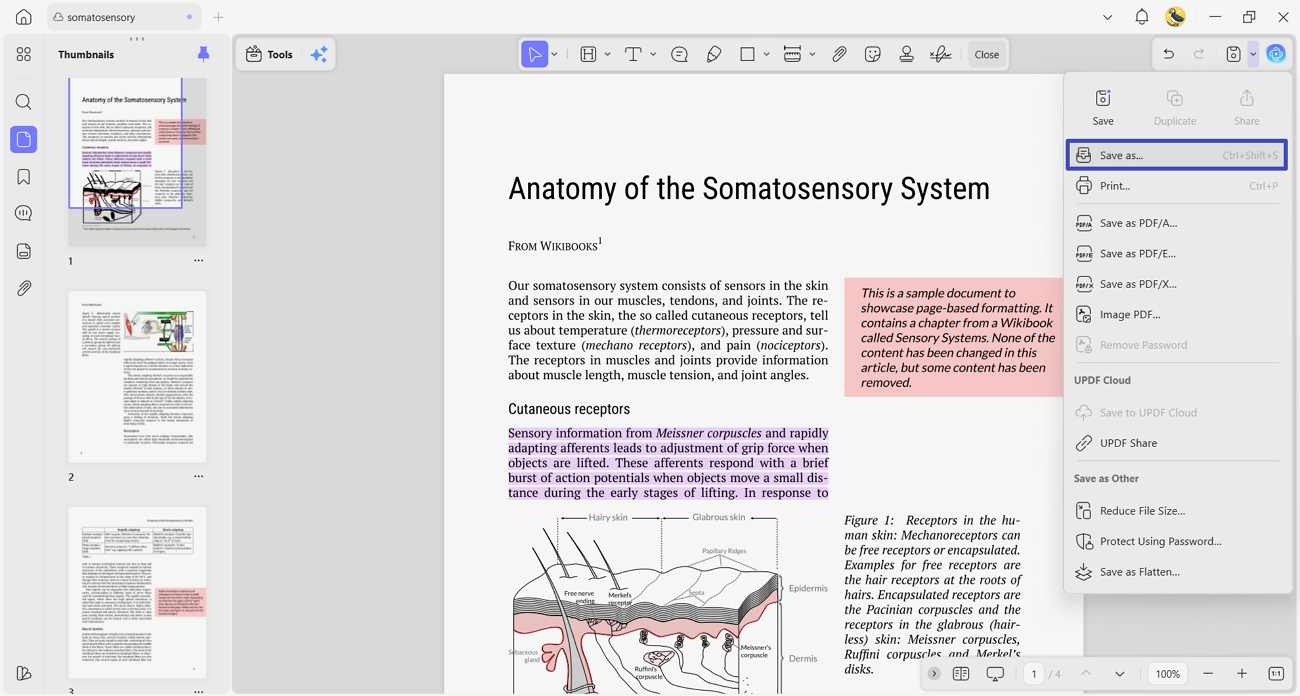This screenshot has width=1300, height=696.
Task: Add a new tab with plus button
Action: coord(218,17)
